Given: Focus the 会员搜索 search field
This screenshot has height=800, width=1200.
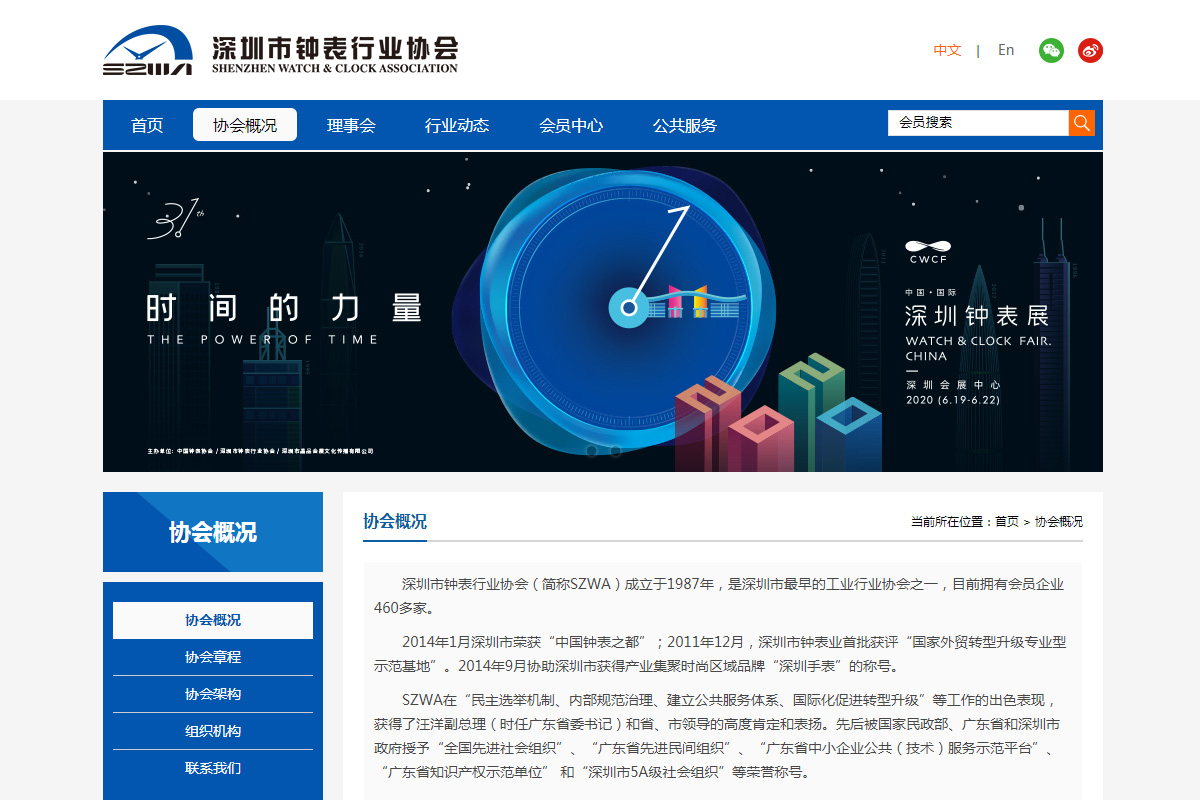Looking at the screenshot, I should [x=978, y=122].
